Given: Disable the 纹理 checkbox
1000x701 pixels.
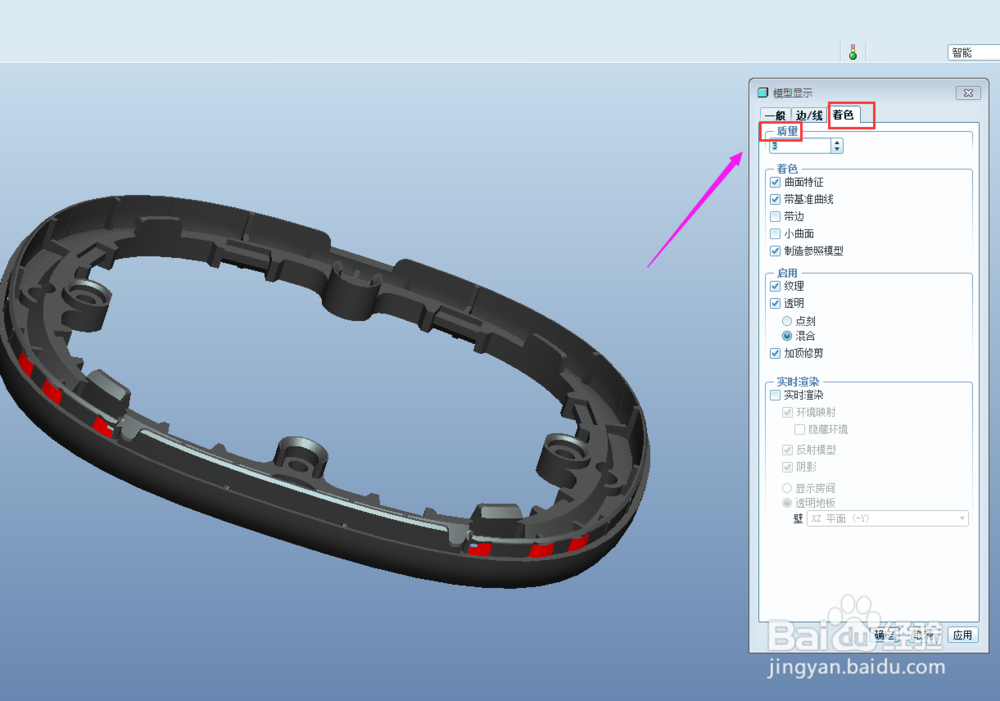Looking at the screenshot, I should point(776,286).
